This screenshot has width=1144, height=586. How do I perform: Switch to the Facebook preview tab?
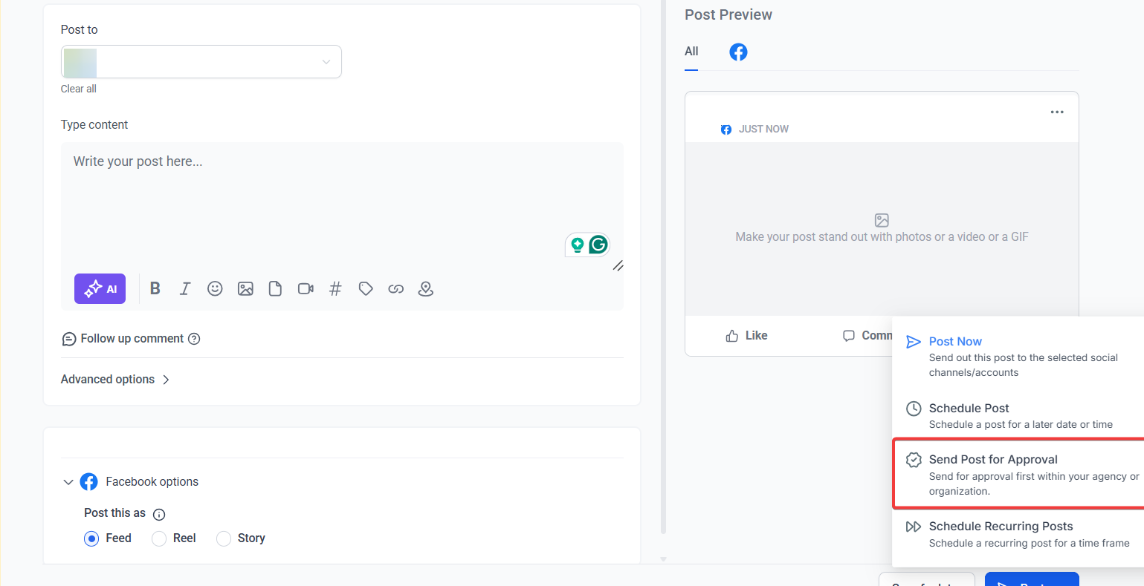738,52
